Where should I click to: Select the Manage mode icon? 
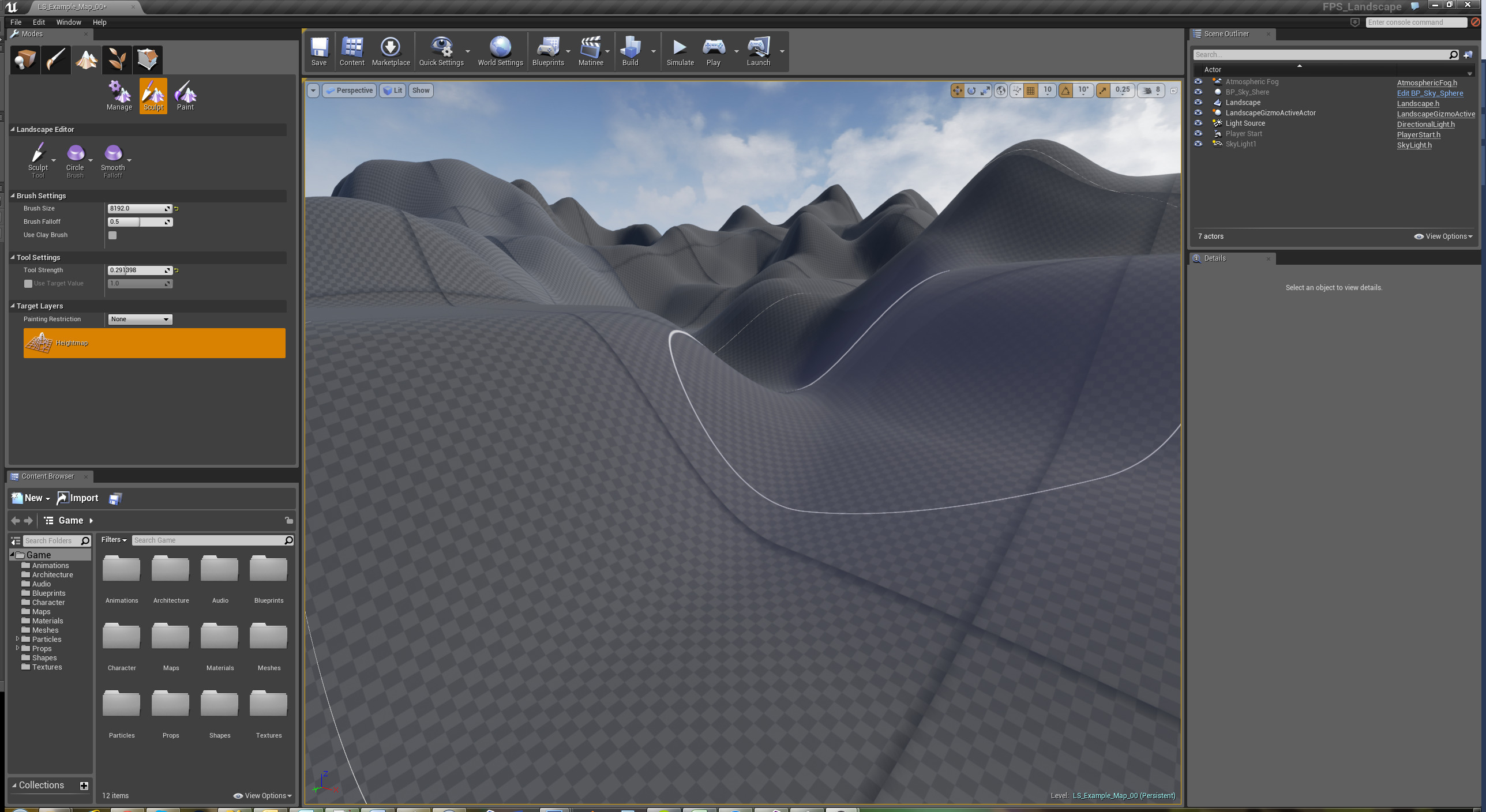pos(119,95)
